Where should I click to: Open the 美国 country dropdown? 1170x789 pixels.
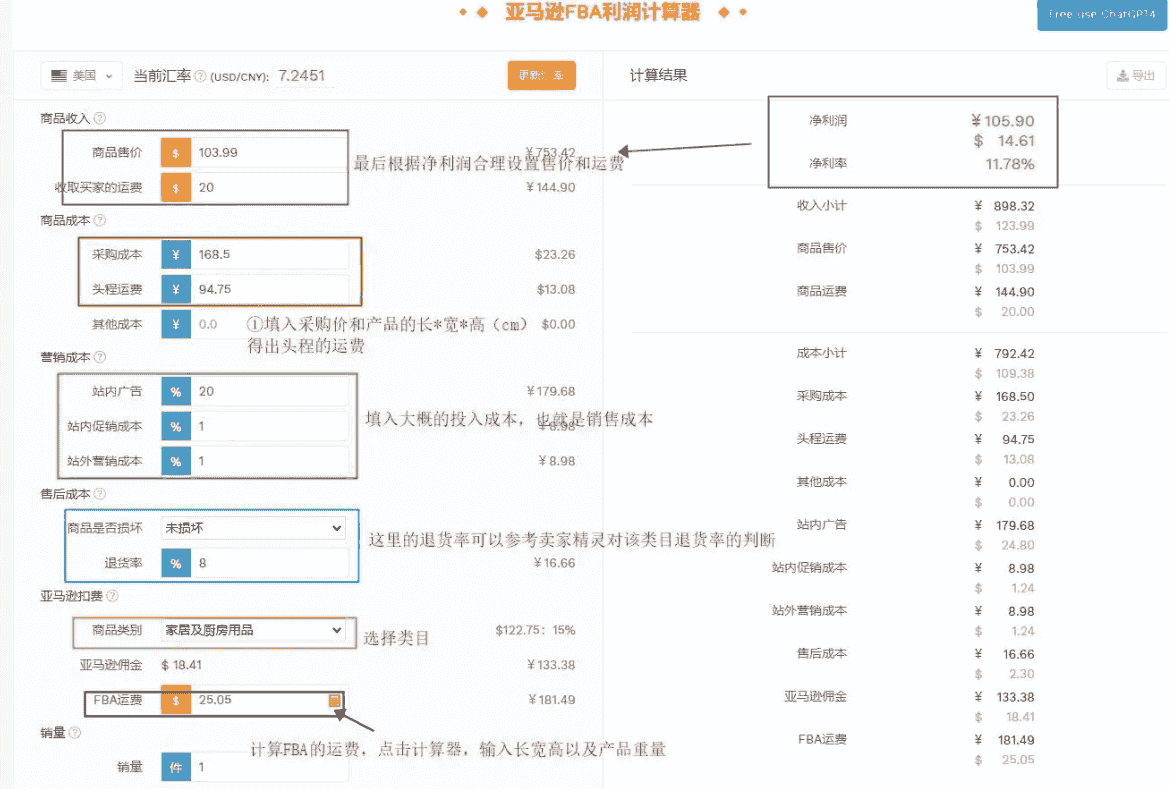pos(81,75)
